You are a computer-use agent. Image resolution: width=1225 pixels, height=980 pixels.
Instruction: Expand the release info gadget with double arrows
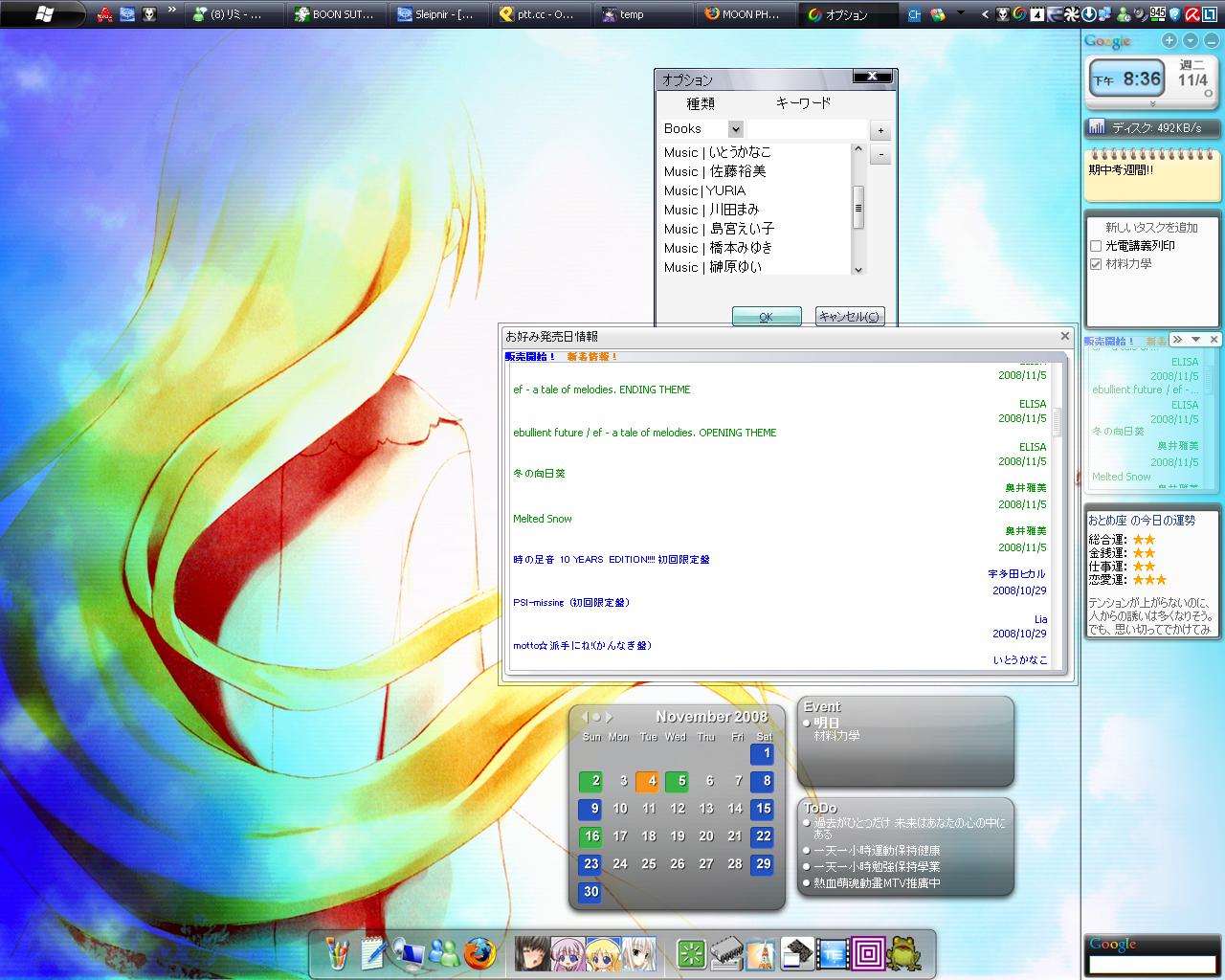pyautogui.click(x=1178, y=339)
